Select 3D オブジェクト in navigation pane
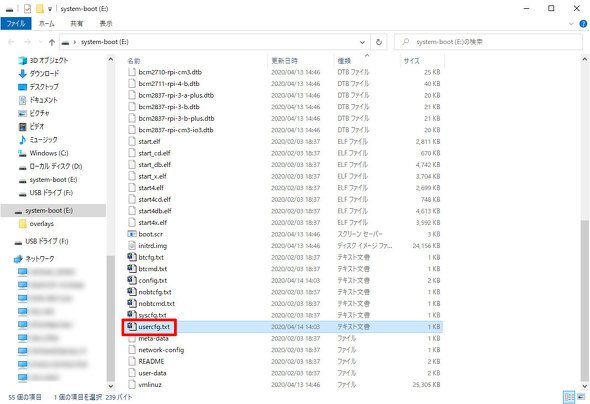590x404 pixels. click(49, 60)
